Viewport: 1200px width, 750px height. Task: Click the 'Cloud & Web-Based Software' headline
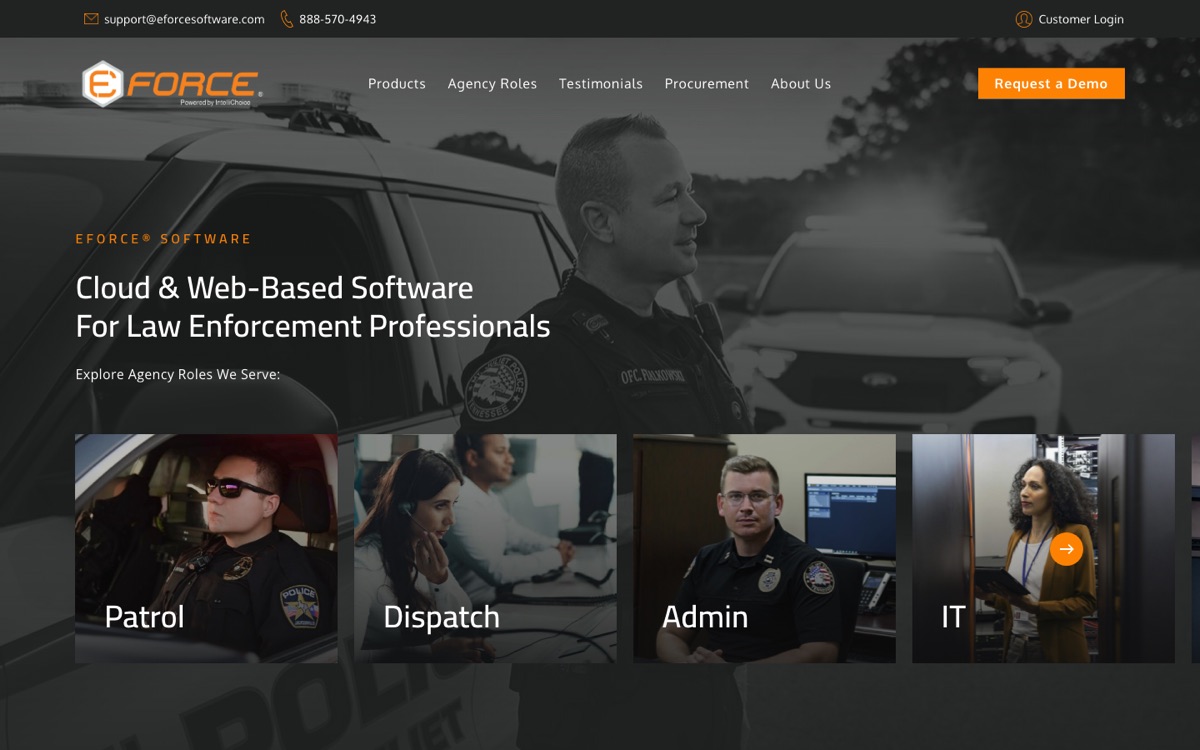click(x=275, y=288)
